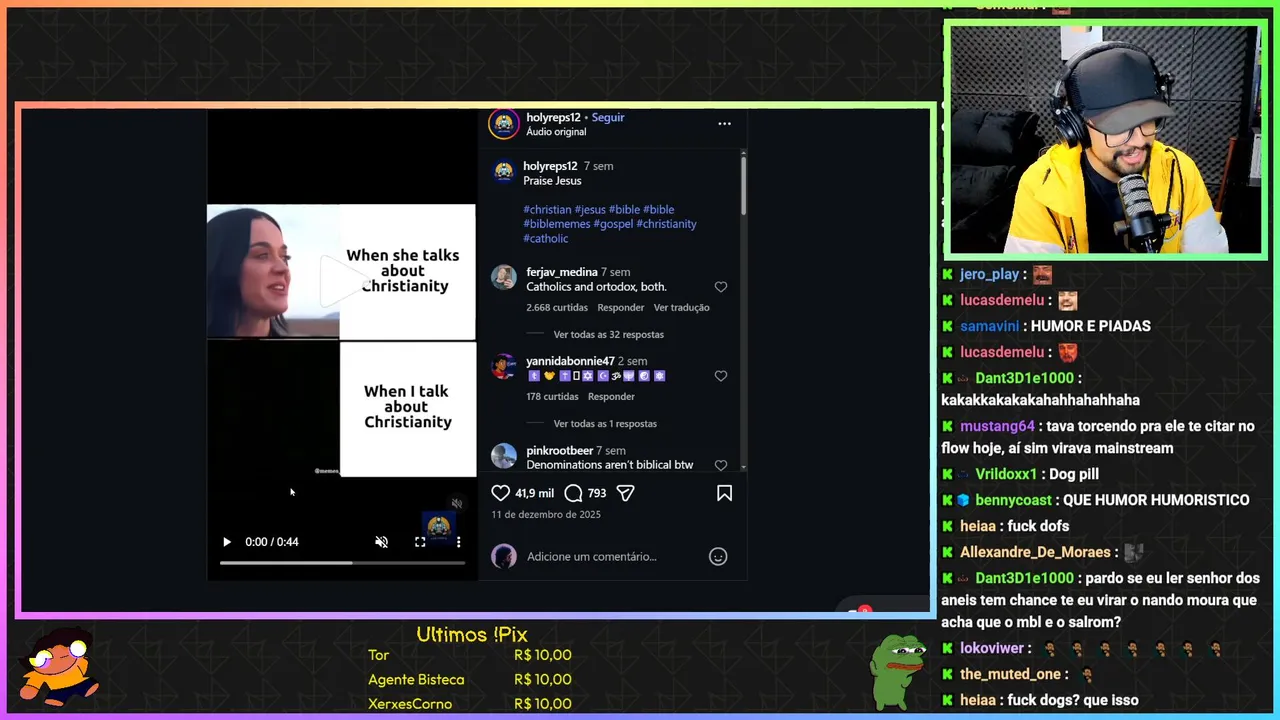The height and width of the screenshot is (720, 1280).
Task: Click the user avatar beside the comment field
Action: pyautogui.click(x=504, y=557)
